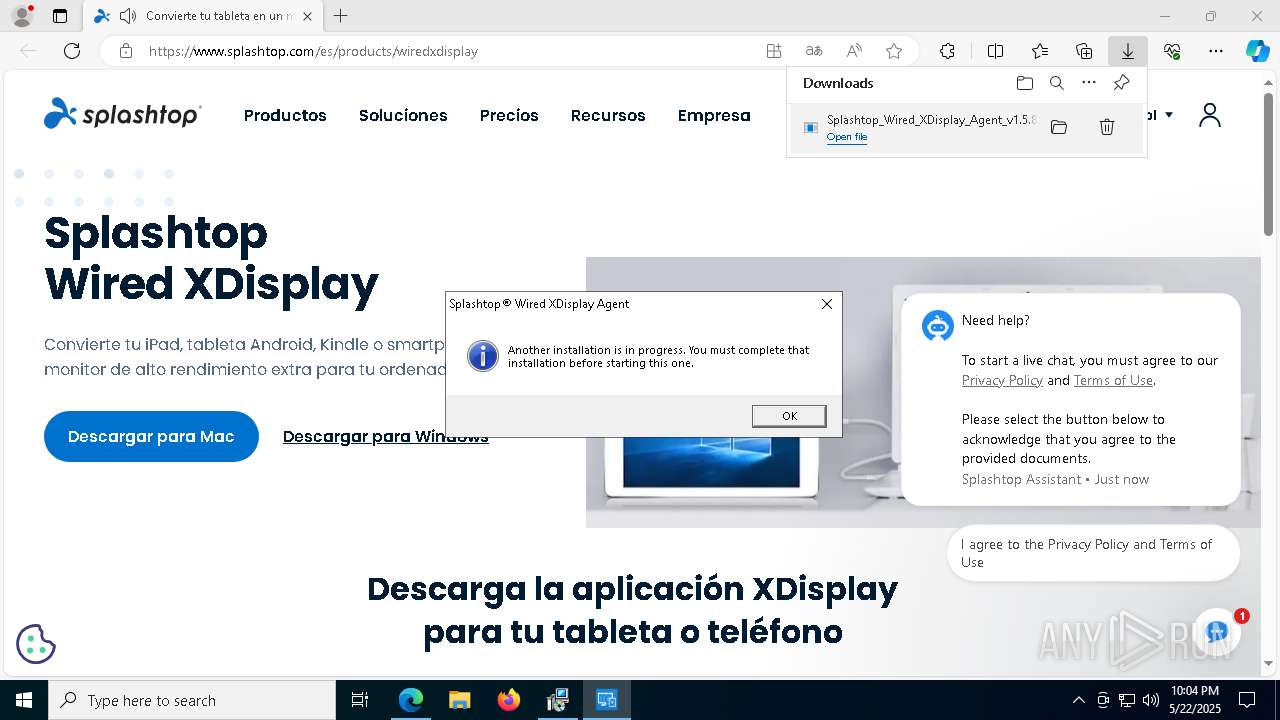Open the Copilot sidebar icon
1280x720 pixels.
pyautogui.click(x=1257, y=51)
